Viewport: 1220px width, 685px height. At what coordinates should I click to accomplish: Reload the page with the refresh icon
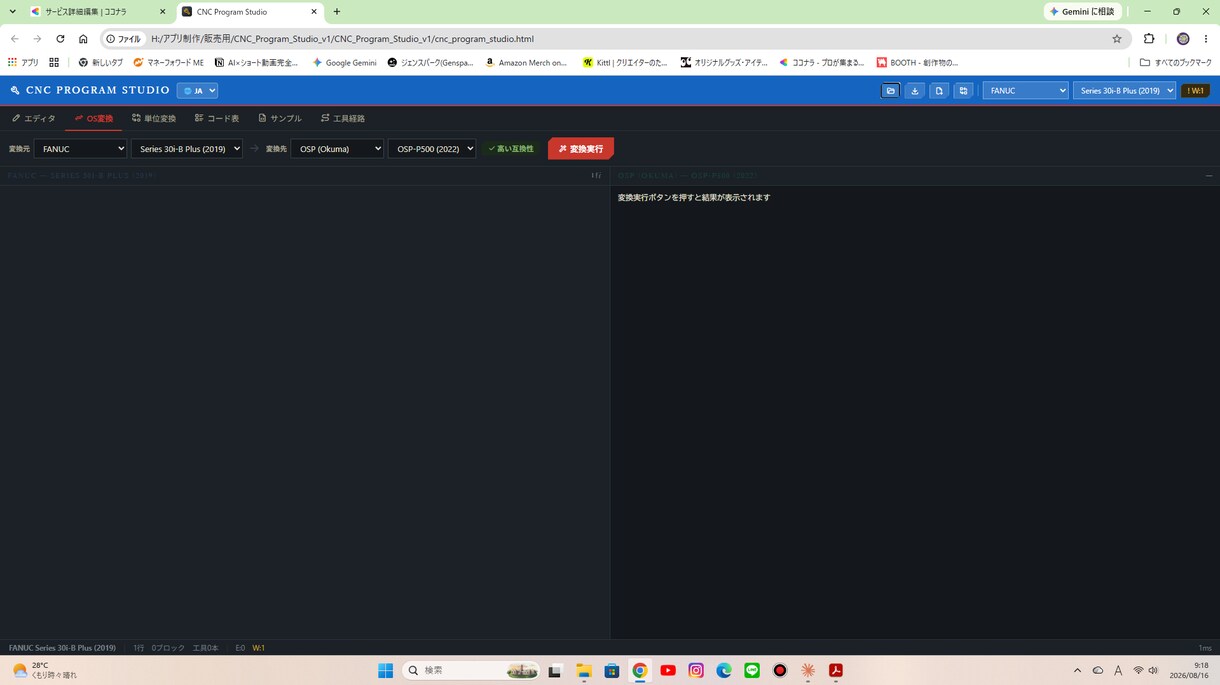tap(60, 39)
